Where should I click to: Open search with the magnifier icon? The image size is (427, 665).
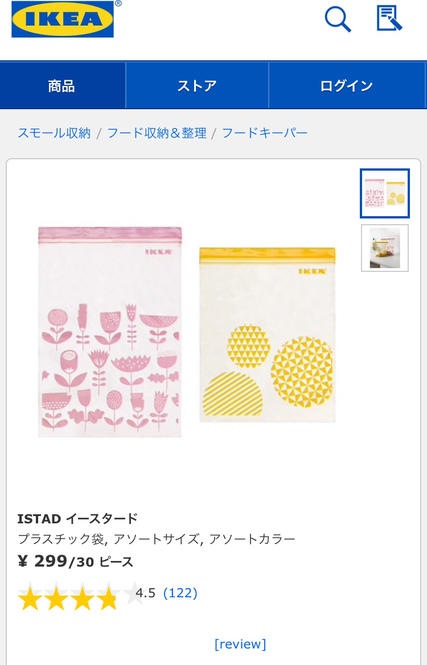pos(338,20)
